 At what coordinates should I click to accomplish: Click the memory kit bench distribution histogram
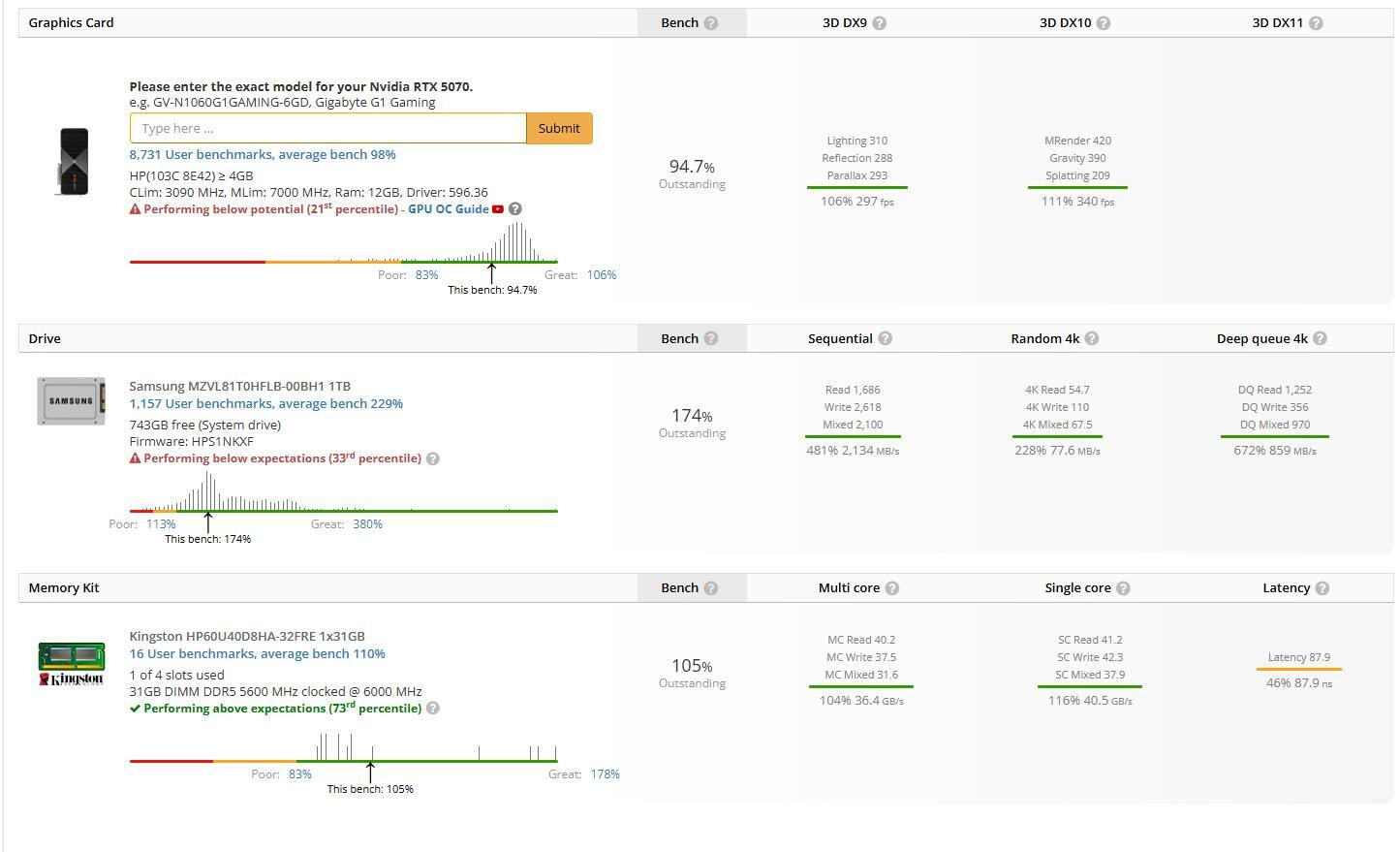tap(344, 747)
